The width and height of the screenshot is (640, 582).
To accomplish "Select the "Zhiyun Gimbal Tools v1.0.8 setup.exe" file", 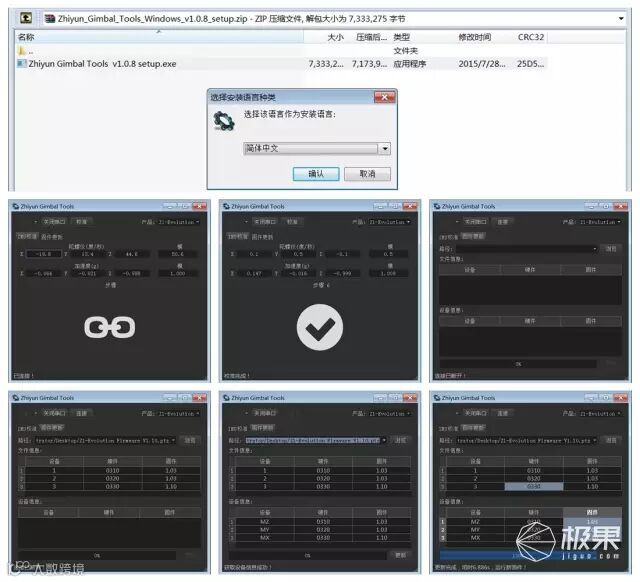I will (x=102, y=64).
